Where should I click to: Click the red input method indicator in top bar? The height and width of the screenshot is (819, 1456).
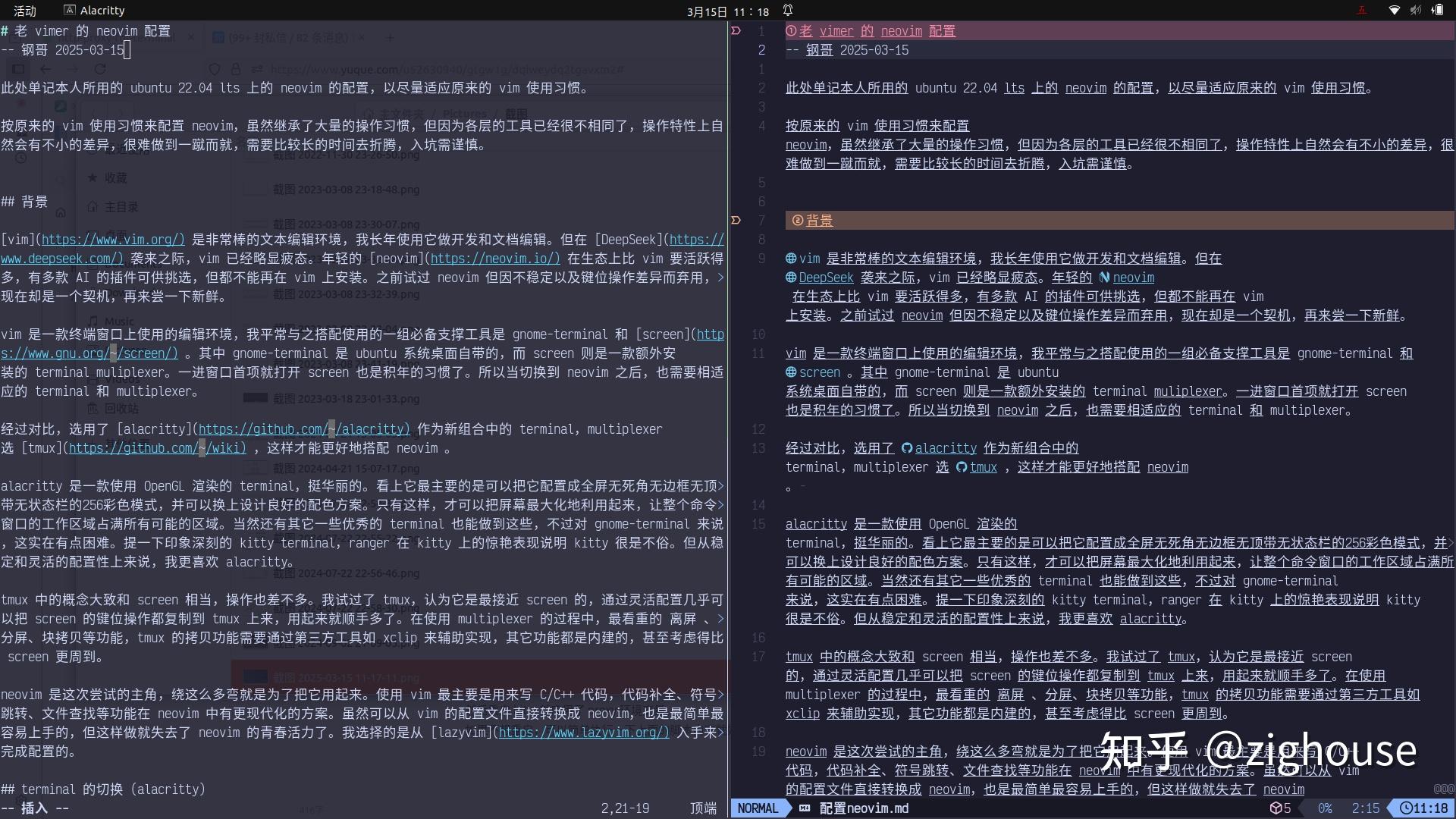[x=1361, y=10]
